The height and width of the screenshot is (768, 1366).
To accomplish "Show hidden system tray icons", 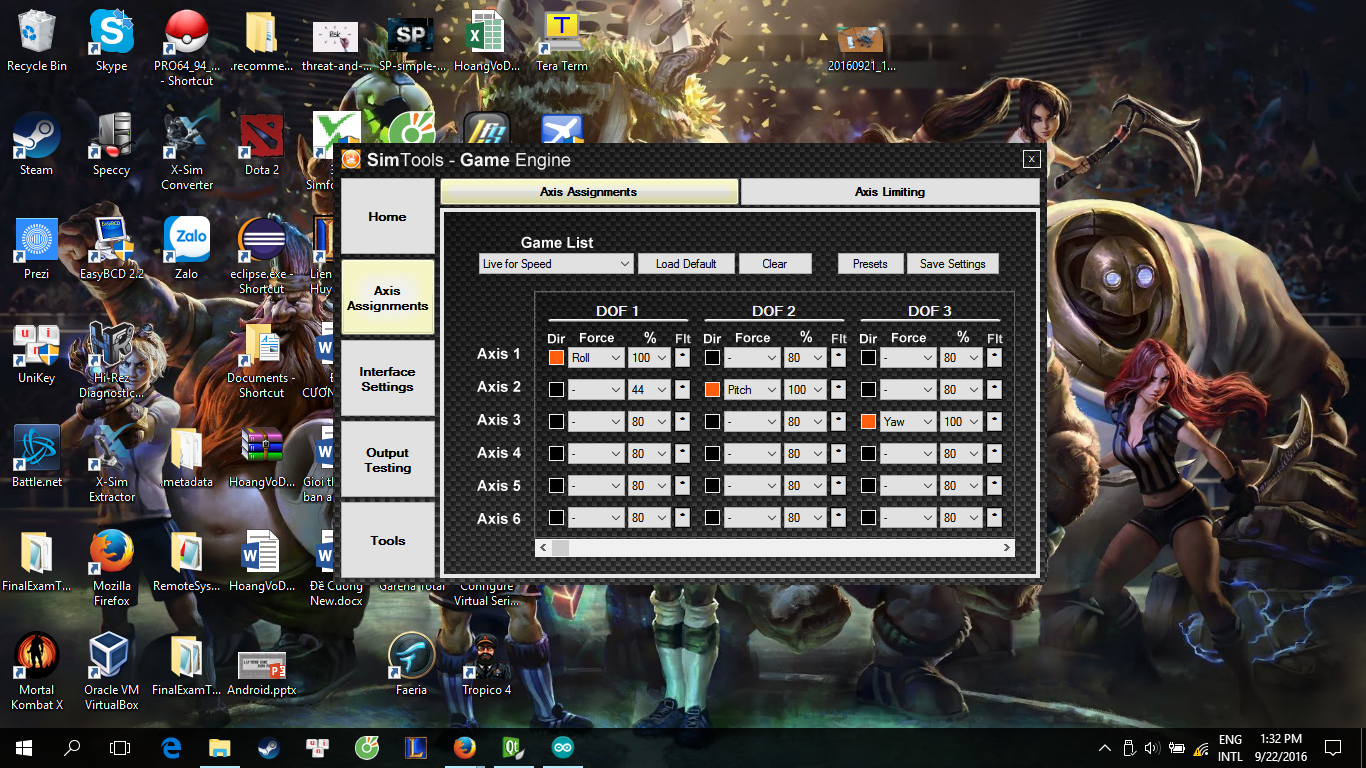I will [1105, 747].
